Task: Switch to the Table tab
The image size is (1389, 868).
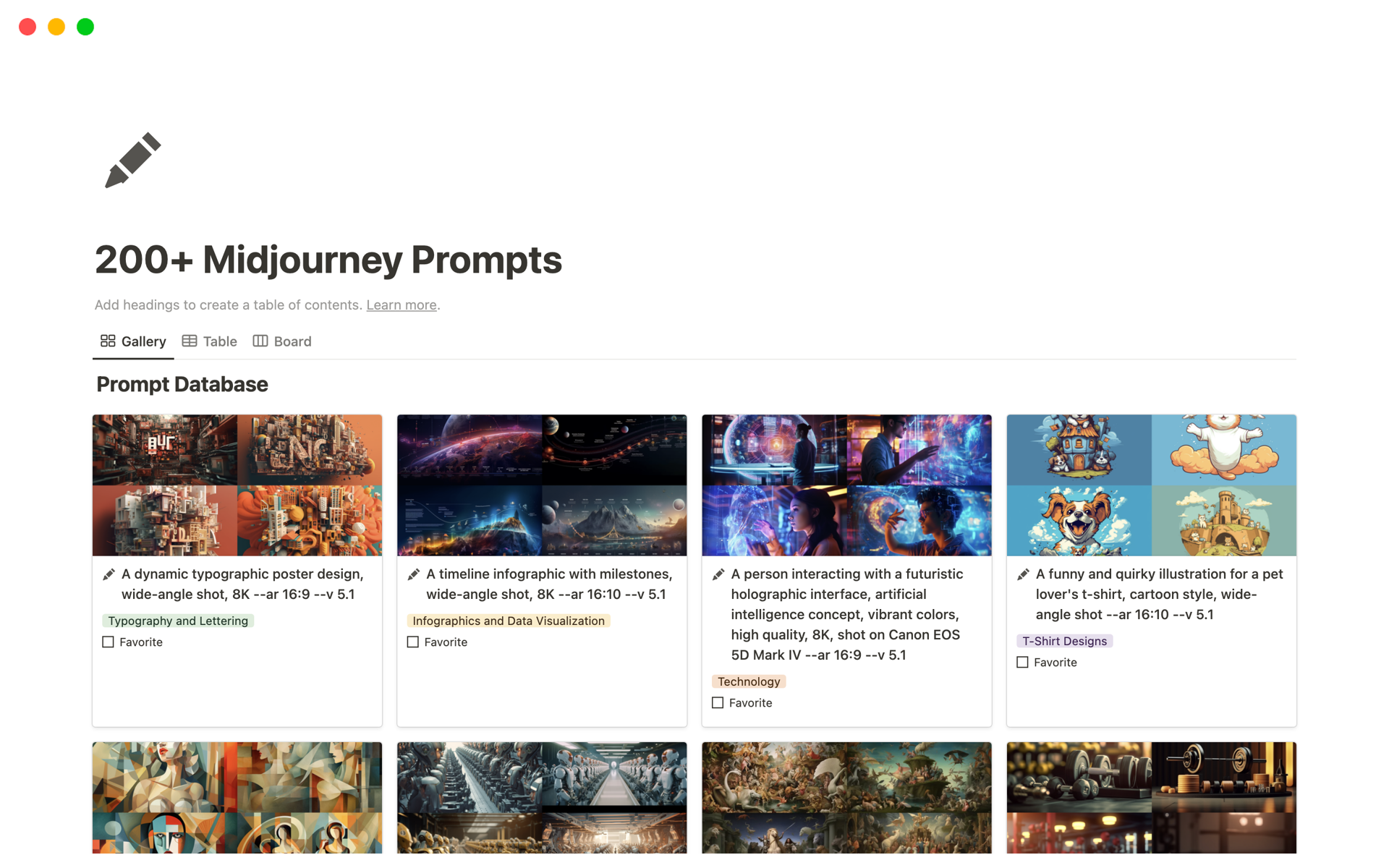Action: pyautogui.click(x=210, y=341)
